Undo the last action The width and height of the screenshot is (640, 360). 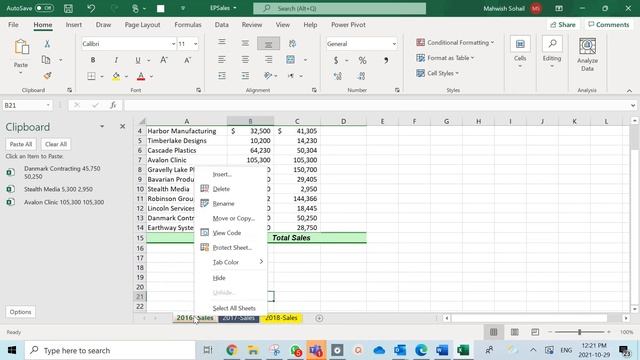(91, 8)
